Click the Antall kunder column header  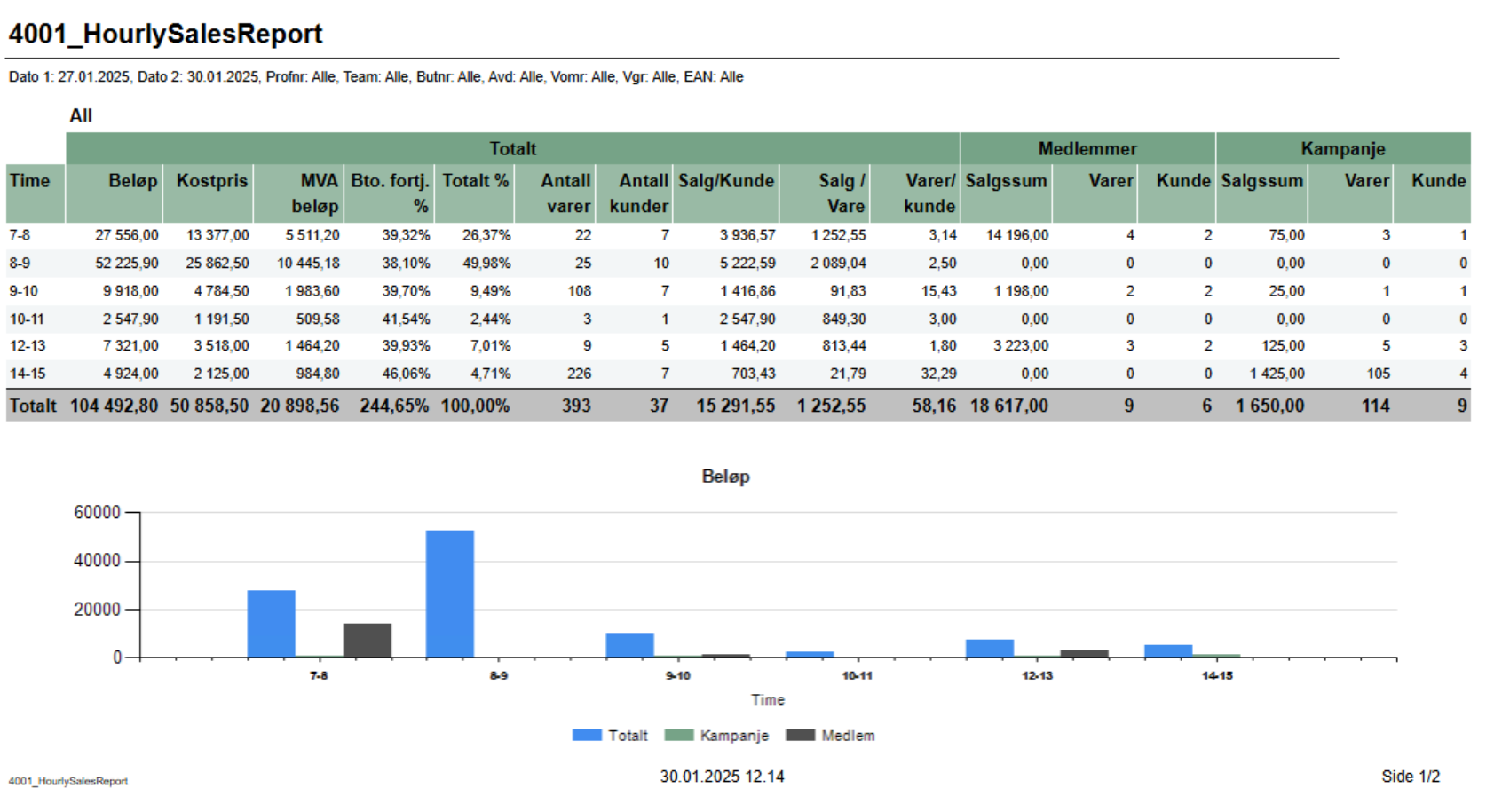pos(637,193)
